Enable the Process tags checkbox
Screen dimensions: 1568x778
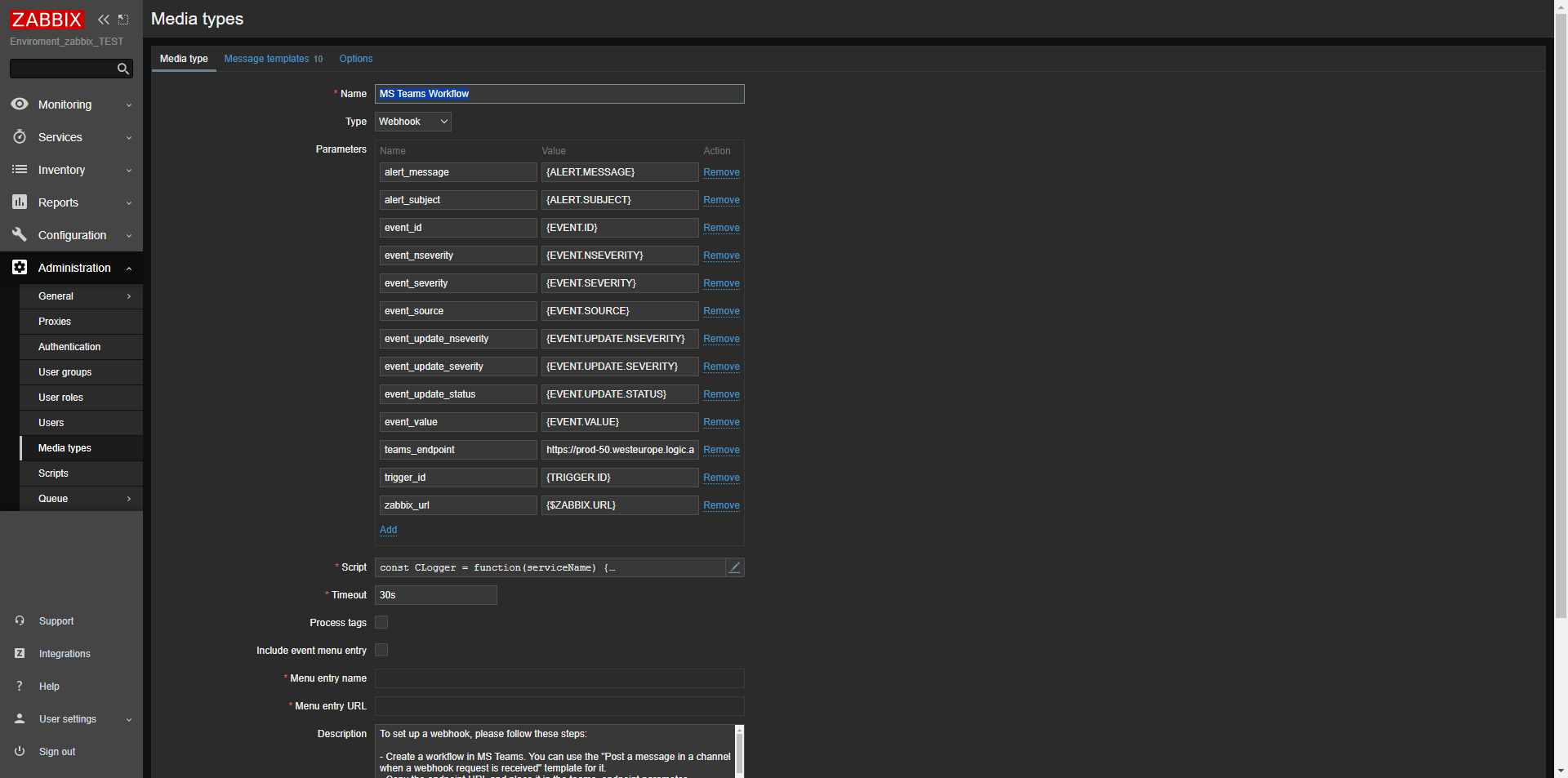381,623
